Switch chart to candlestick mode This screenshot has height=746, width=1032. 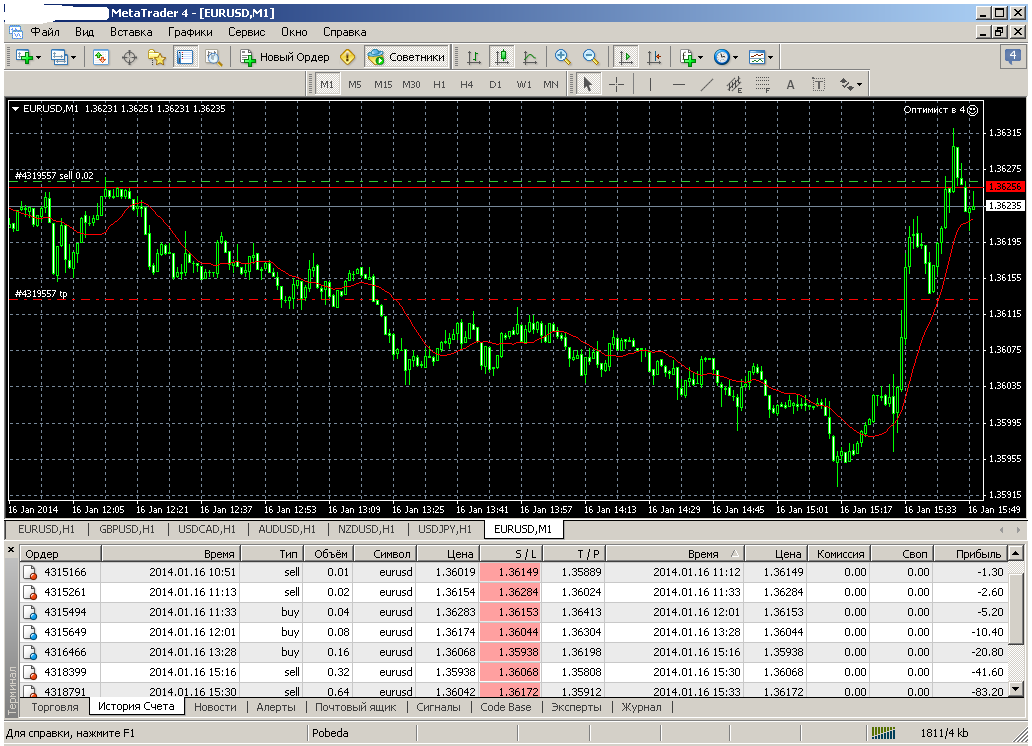[x=502, y=57]
